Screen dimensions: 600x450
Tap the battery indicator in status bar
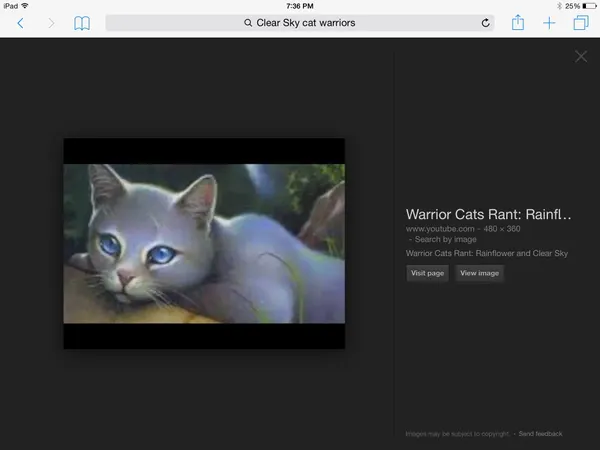(x=589, y=6)
